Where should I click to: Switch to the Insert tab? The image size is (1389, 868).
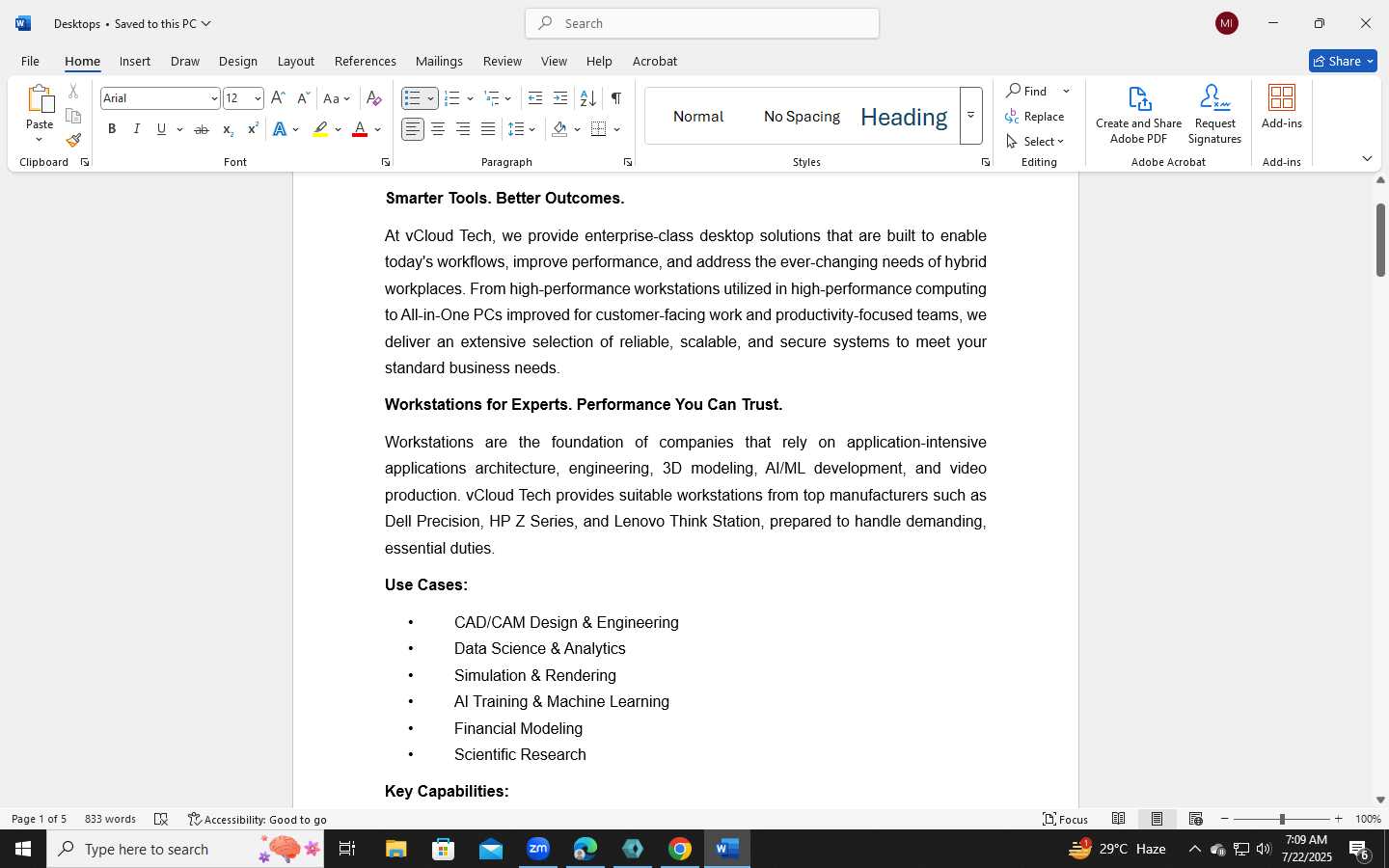135,61
